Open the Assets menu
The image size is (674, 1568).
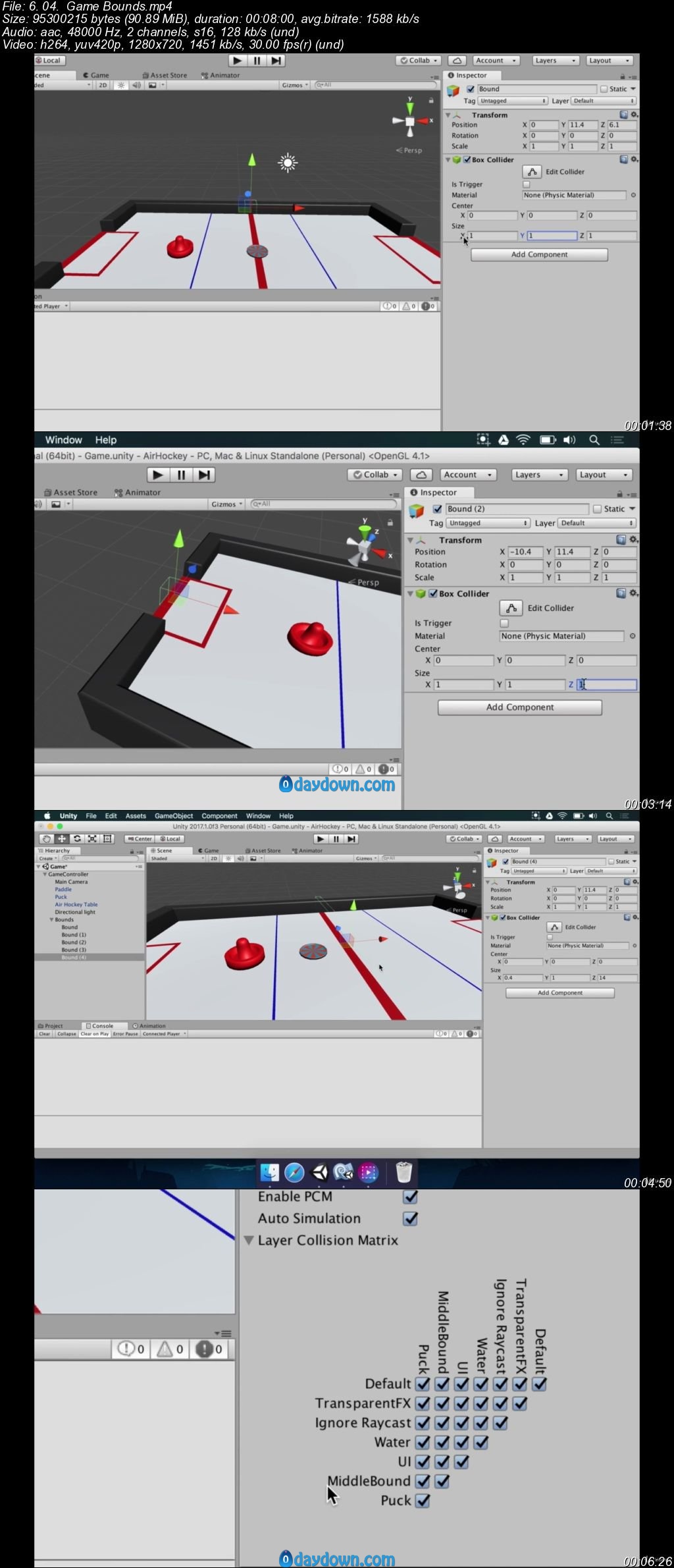point(136,816)
